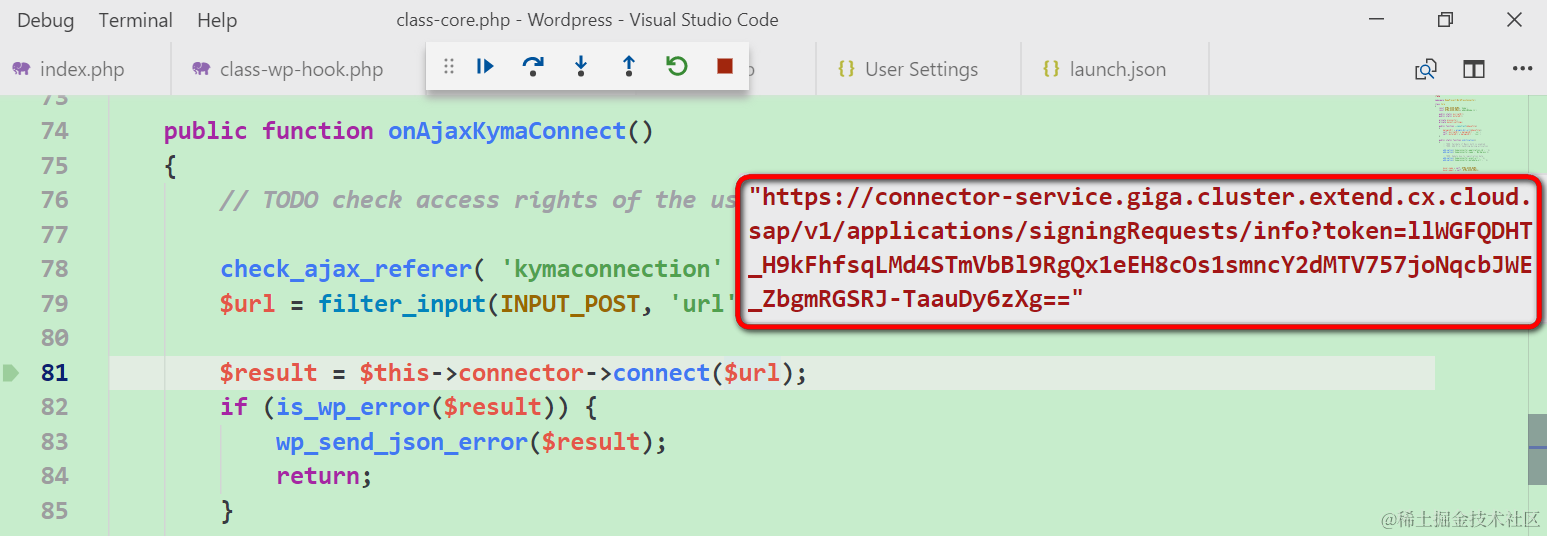Click Step Out debug arrow
Screen dimensions: 1547x536
point(629,67)
